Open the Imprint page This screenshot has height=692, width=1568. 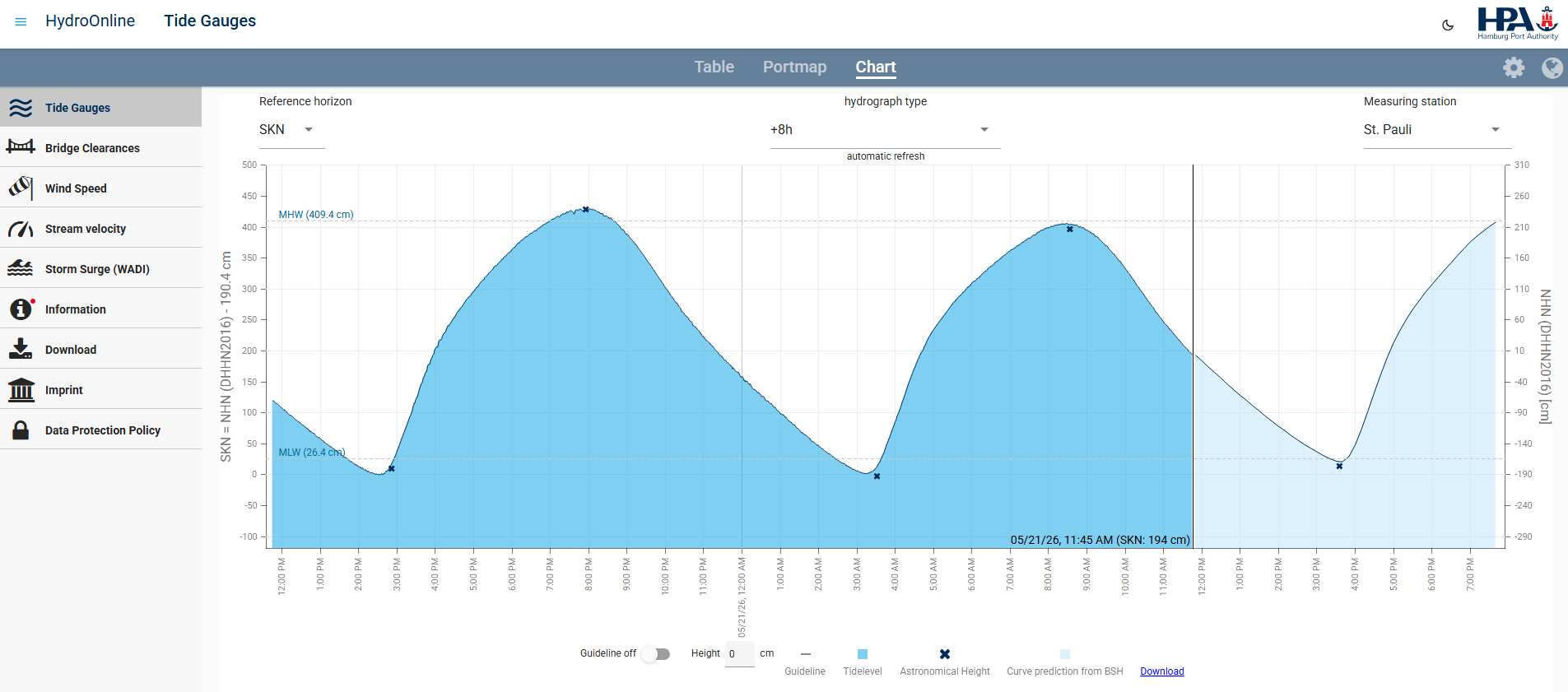(x=100, y=390)
